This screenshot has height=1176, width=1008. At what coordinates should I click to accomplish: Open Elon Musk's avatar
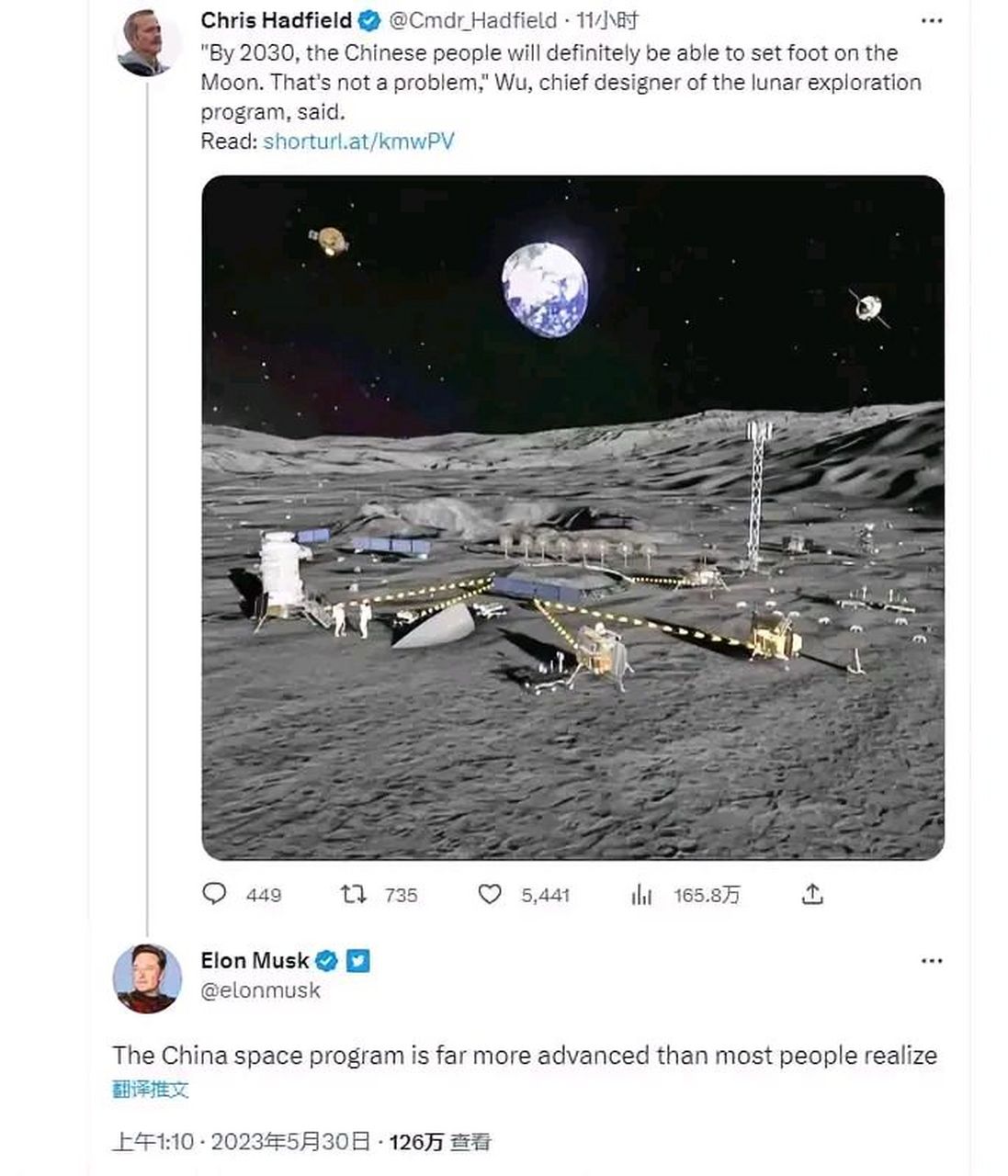click(147, 978)
